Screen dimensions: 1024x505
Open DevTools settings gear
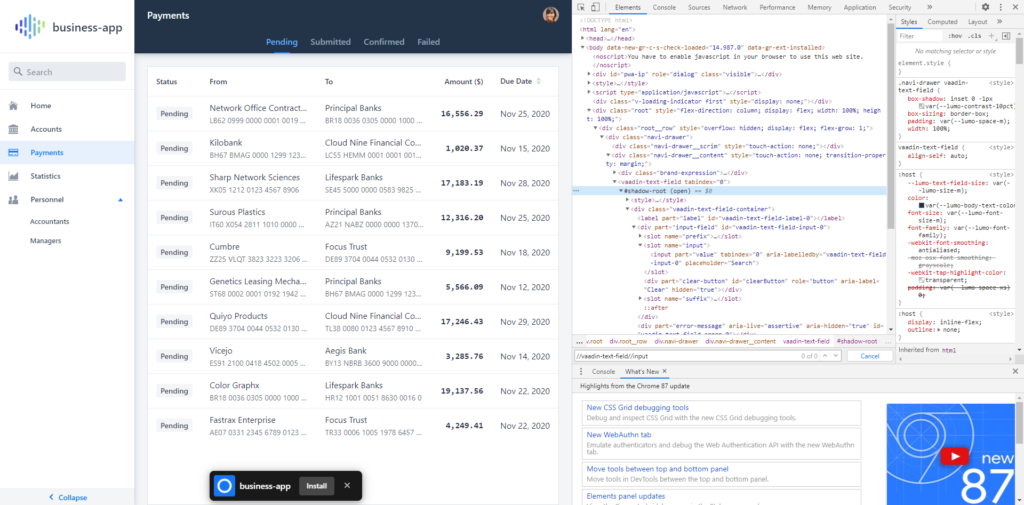987,7
